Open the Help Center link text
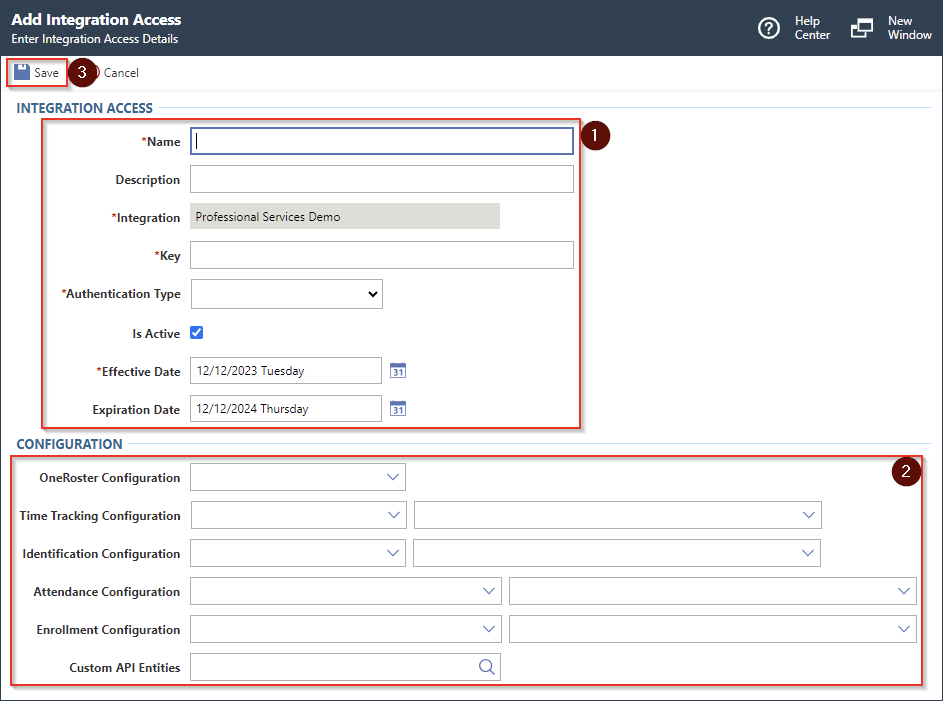The image size is (943, 701). click(x=812, y=28)
